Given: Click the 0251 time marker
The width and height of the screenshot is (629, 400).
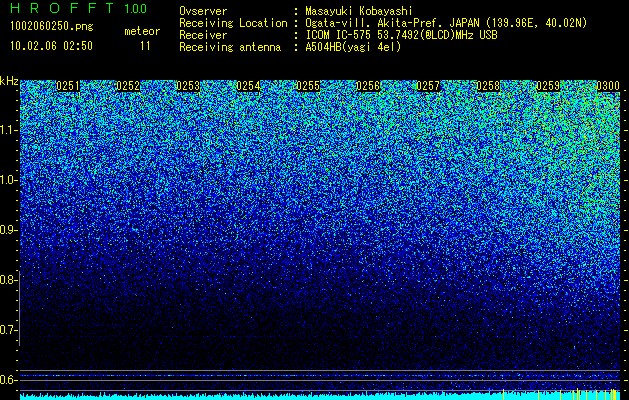Looking at the screenshot, I should [68, 86].
